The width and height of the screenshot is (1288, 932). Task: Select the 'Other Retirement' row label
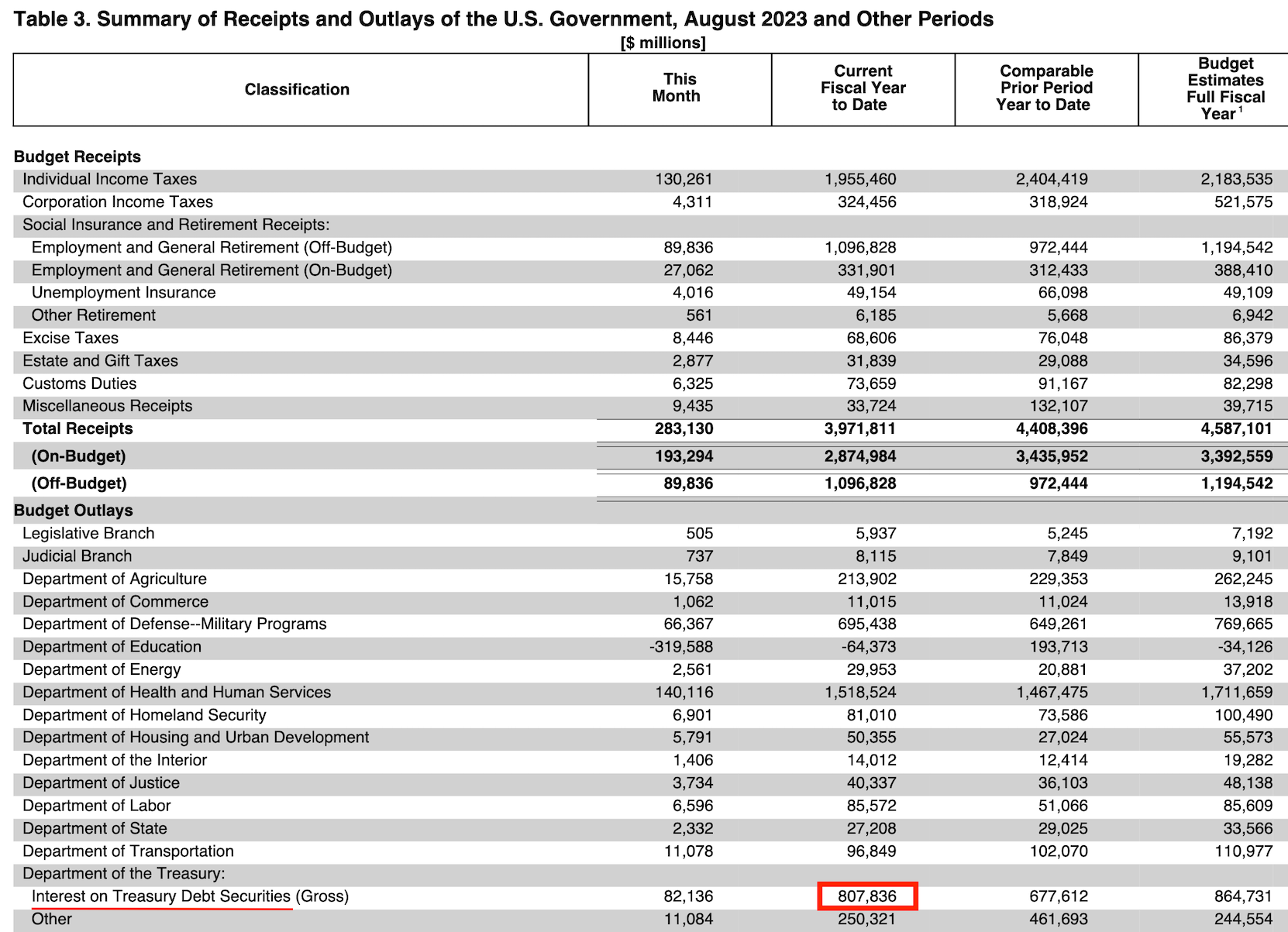click(x=93, y=315)
